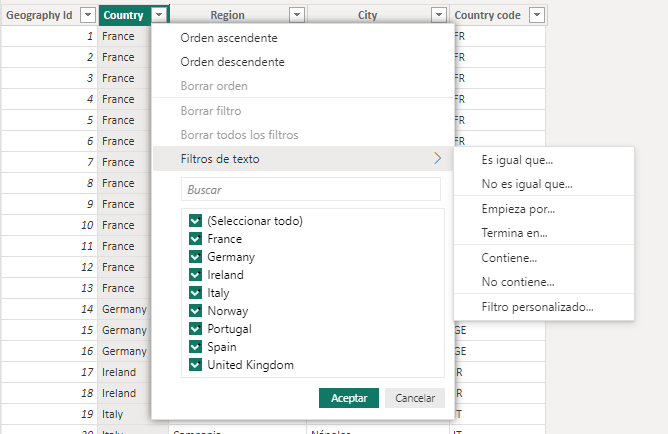Open the Region column filter dropdown

296,15
